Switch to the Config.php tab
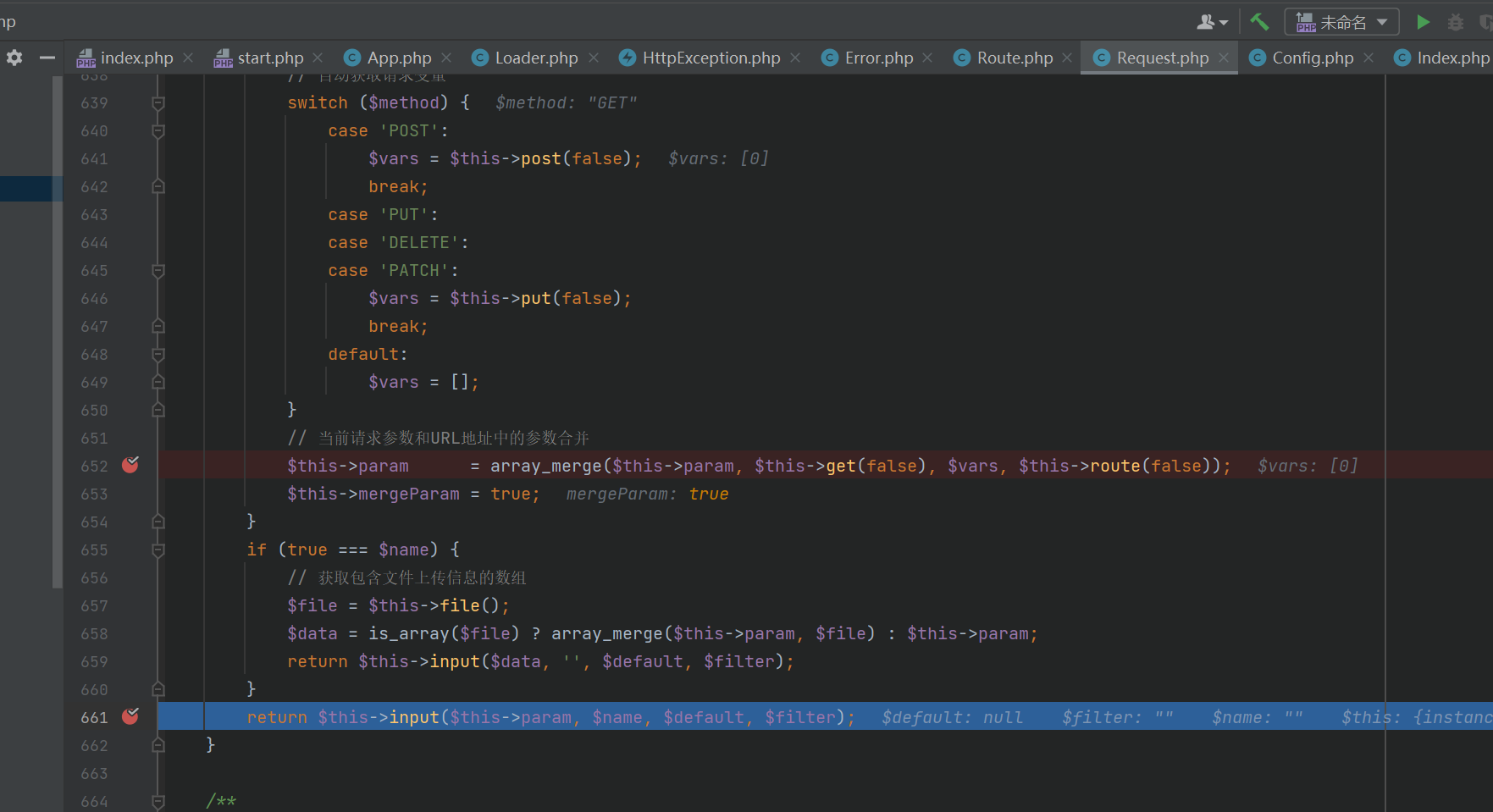The height and width of the screenshot is (812, 1493). coord(1313,58)
